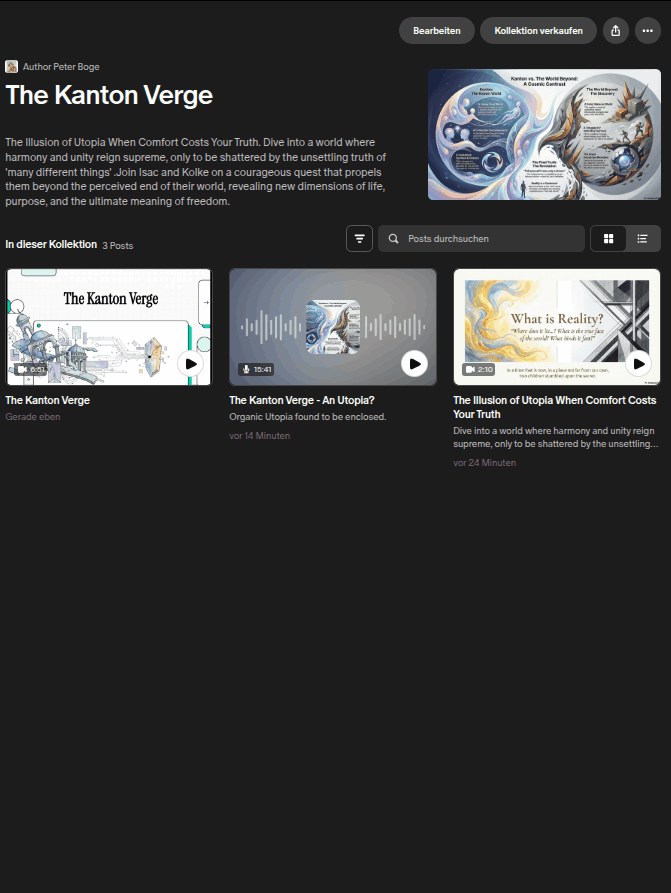This screenshot has height=893, width=671.
Task: Click the Bearbeiten button
Action: tap(437, 31)
